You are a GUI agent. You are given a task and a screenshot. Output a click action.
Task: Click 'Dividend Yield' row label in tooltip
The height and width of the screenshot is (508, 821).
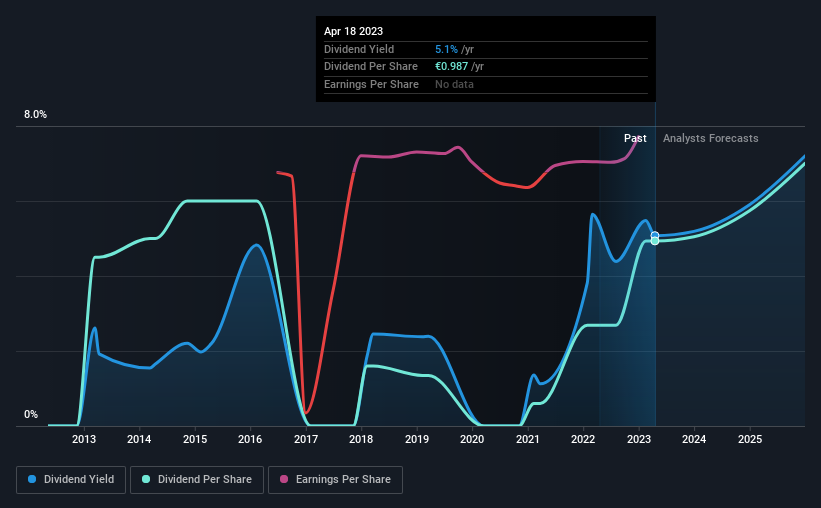tap(359, 49)
